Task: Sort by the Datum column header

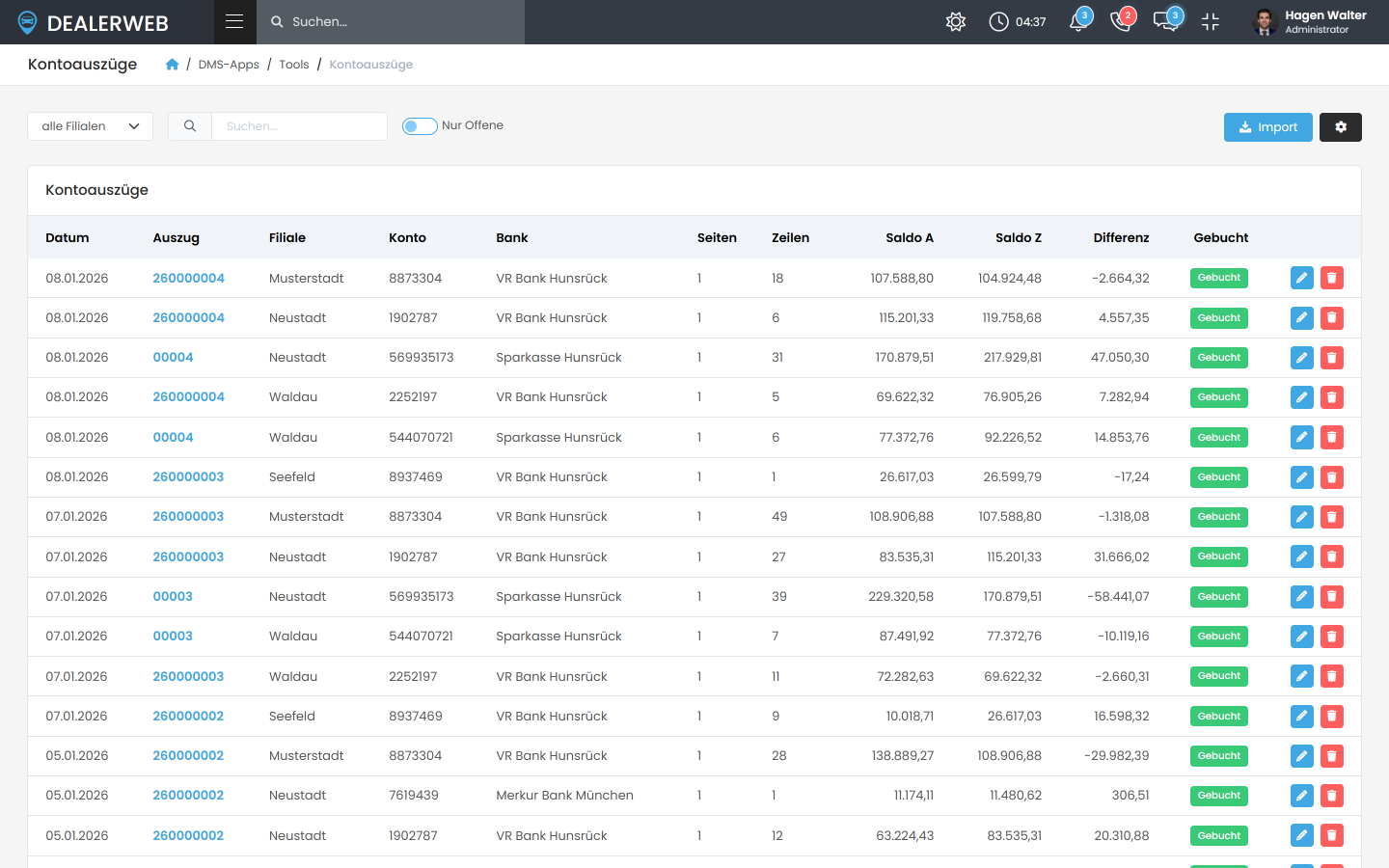Action: [x=68, y=238]
